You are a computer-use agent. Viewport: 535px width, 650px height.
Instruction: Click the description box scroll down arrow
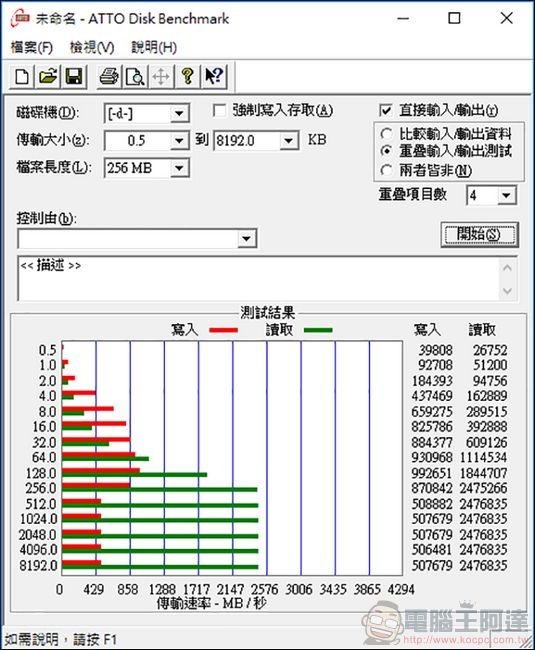tap(507, 291)
